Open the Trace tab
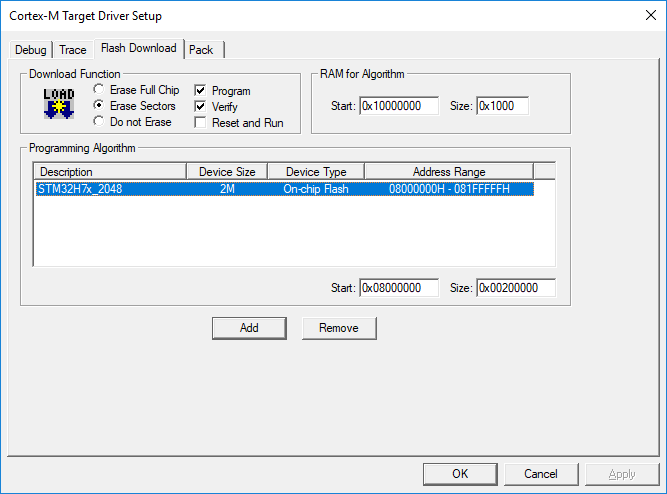 pyautogui.click(x=73, y=50)
